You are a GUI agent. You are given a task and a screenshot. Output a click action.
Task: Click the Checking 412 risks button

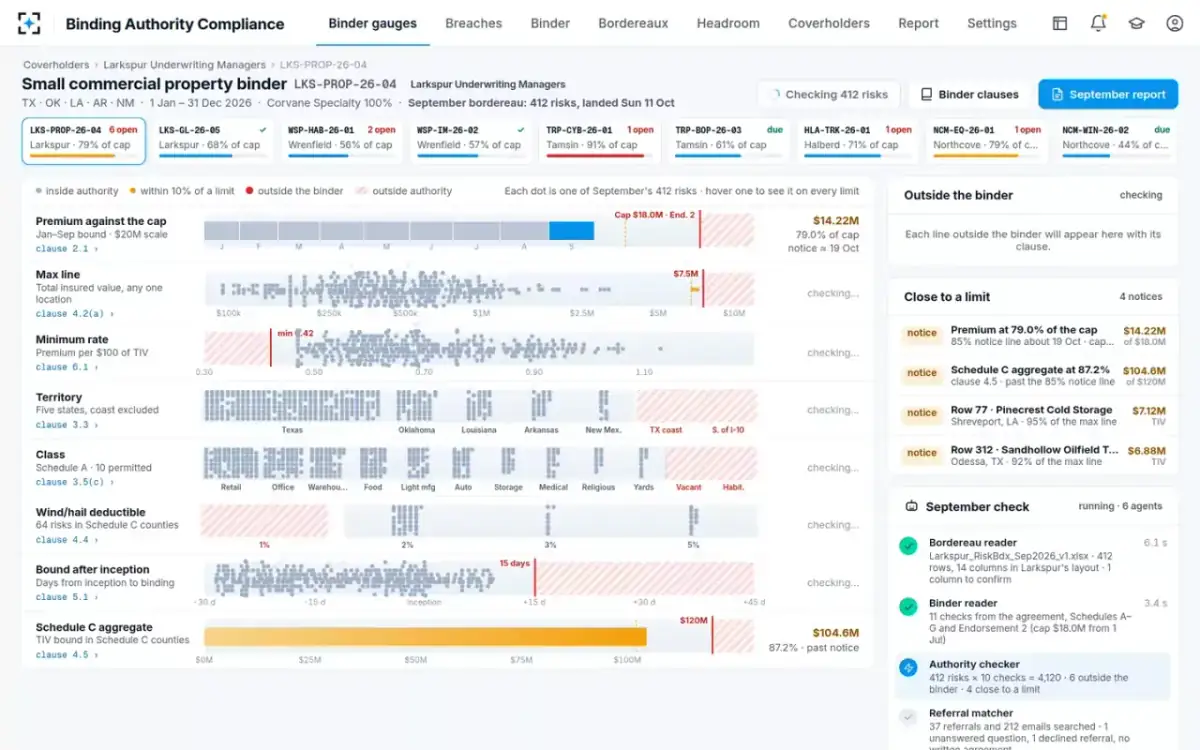828,94
